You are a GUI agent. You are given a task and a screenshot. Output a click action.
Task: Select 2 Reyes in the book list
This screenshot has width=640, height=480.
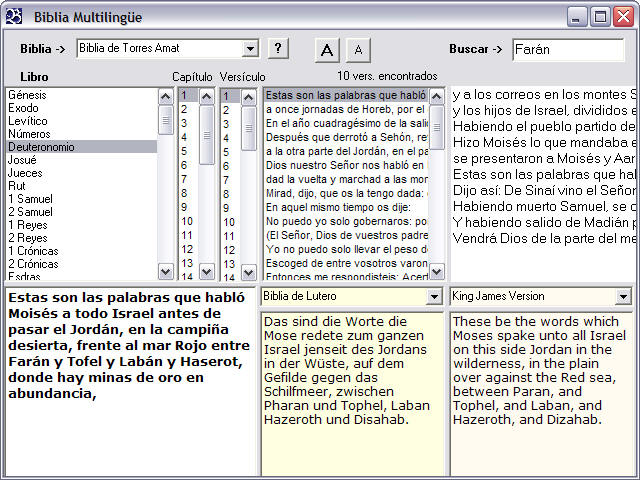click(82, 238)
